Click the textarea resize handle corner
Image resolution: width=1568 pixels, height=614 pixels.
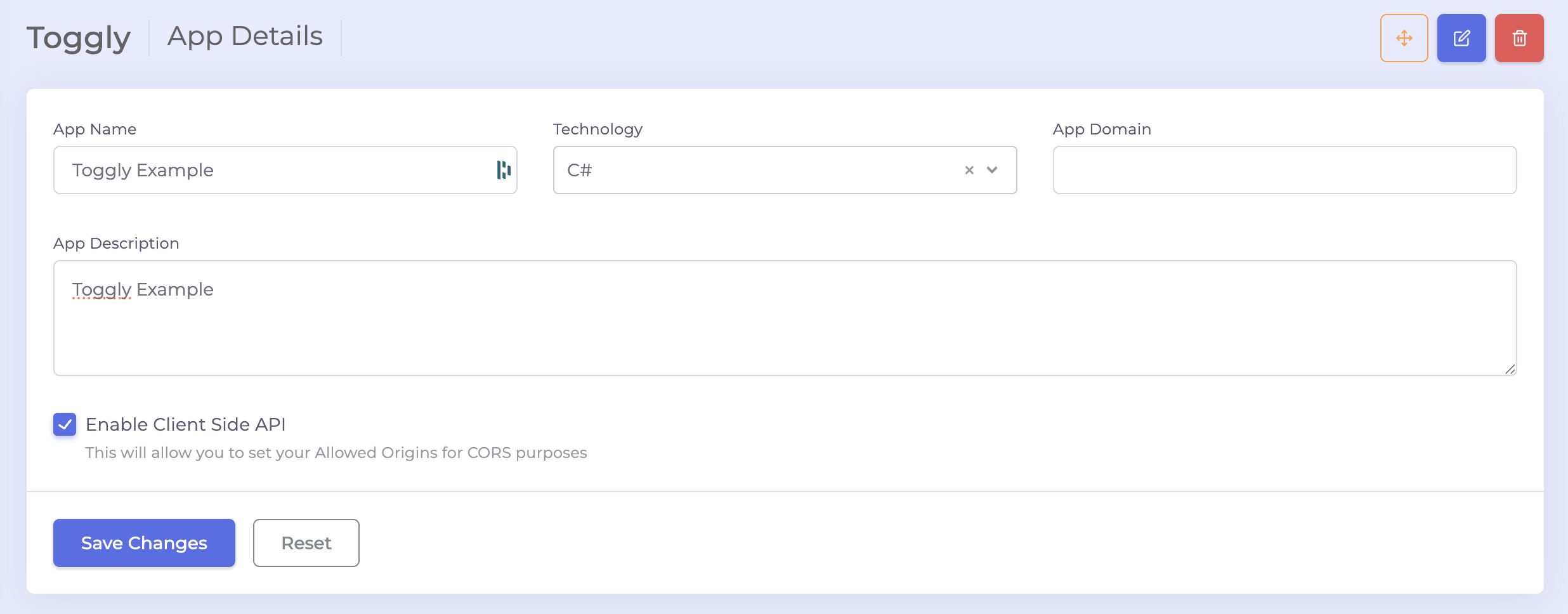tap(1510, 369)
